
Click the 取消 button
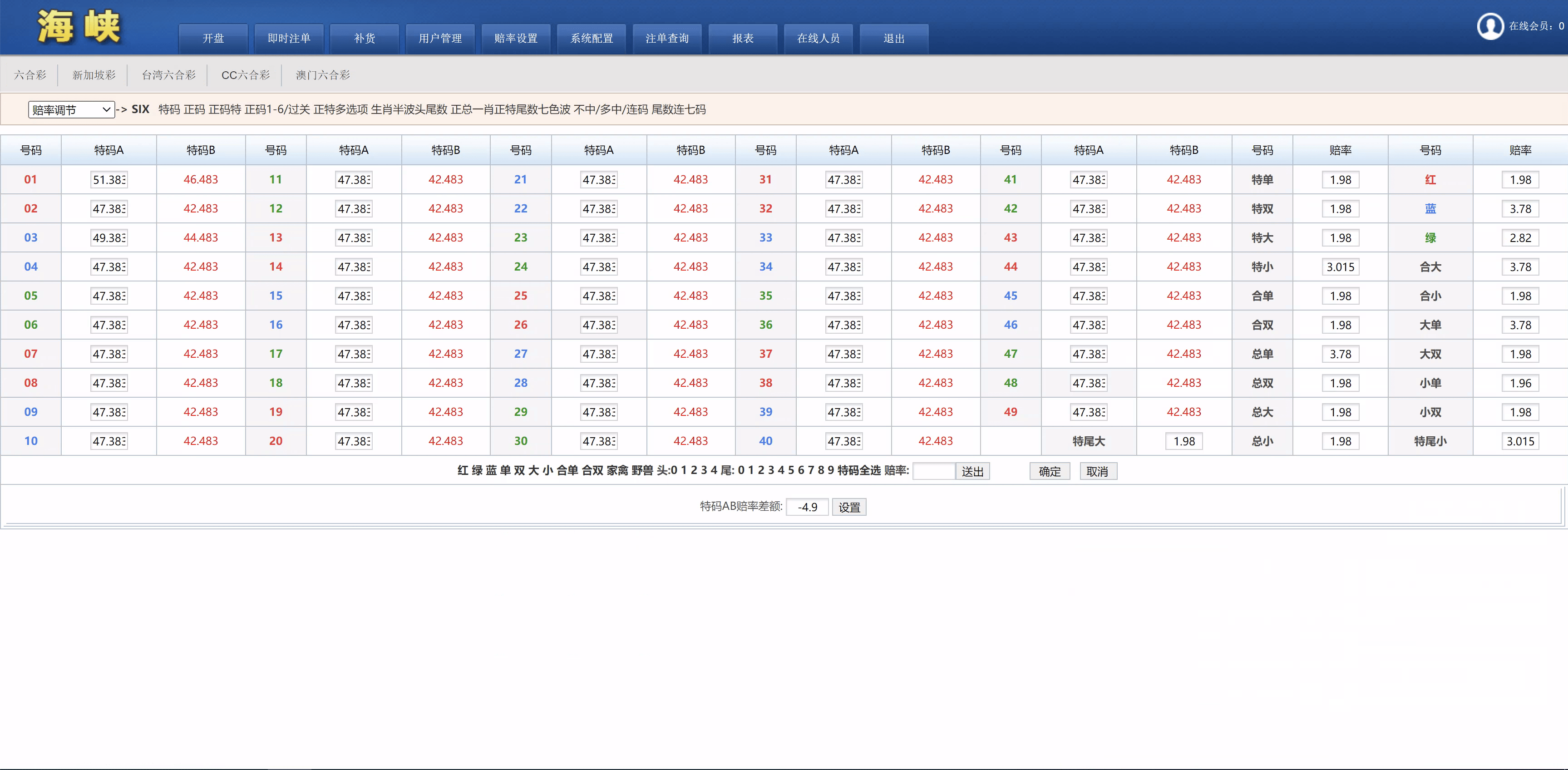(1098, 471)
